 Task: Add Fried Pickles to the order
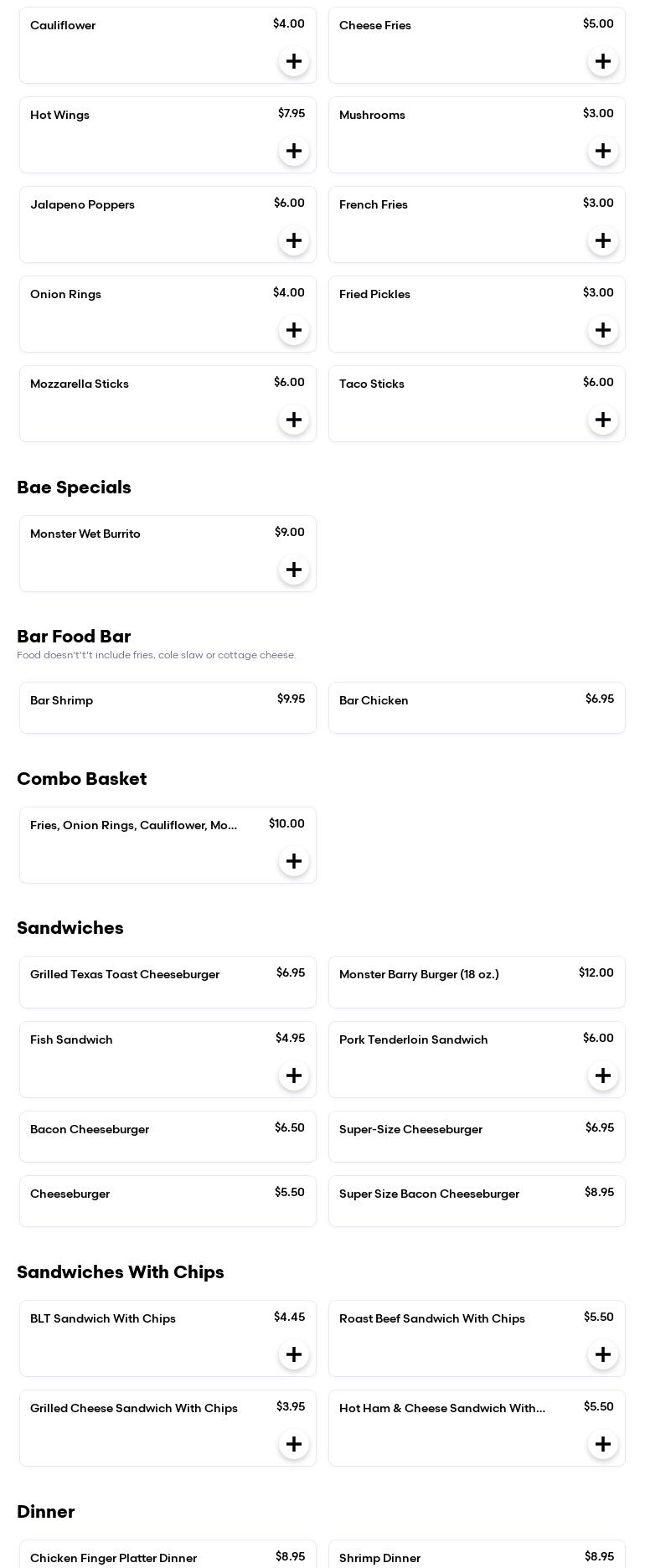(x=603, y=330)
